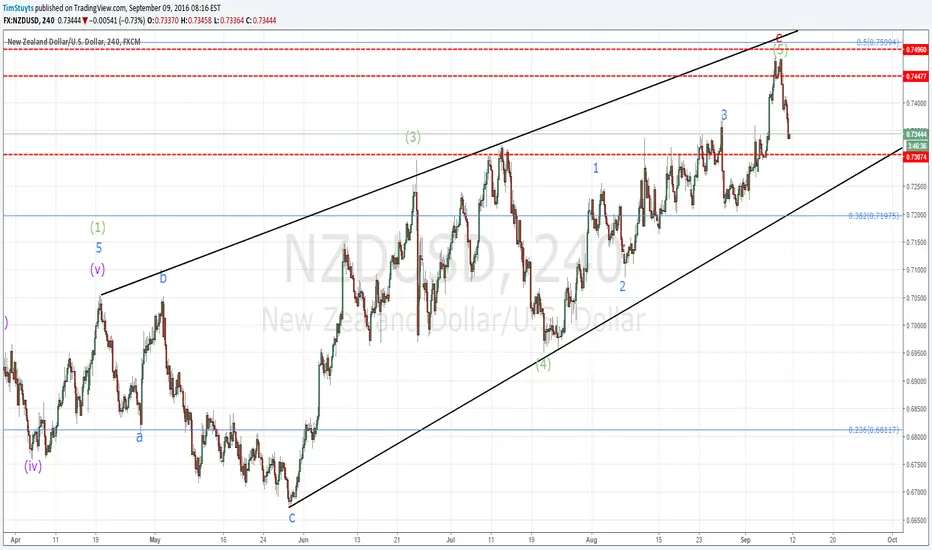Click the 0.67000 price axis label

click(917, 492)
